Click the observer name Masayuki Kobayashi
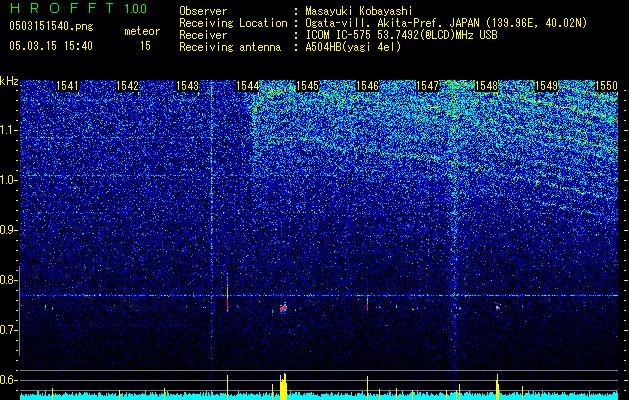 (x=358, y=11)
